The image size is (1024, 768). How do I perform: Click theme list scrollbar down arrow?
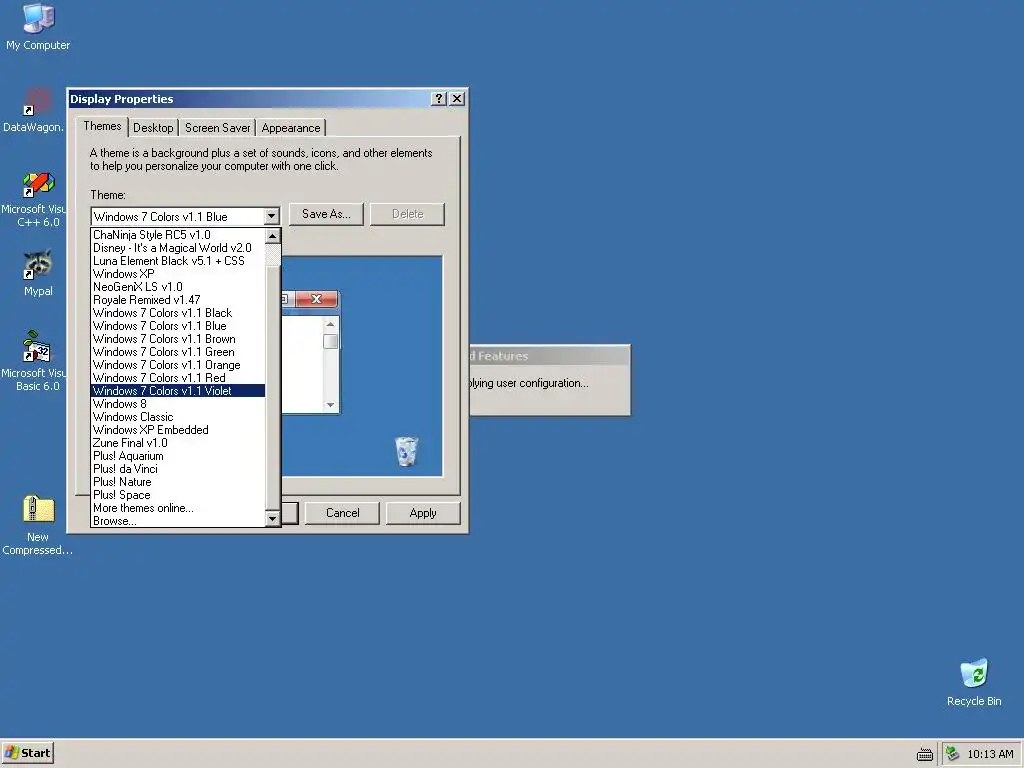273,519
